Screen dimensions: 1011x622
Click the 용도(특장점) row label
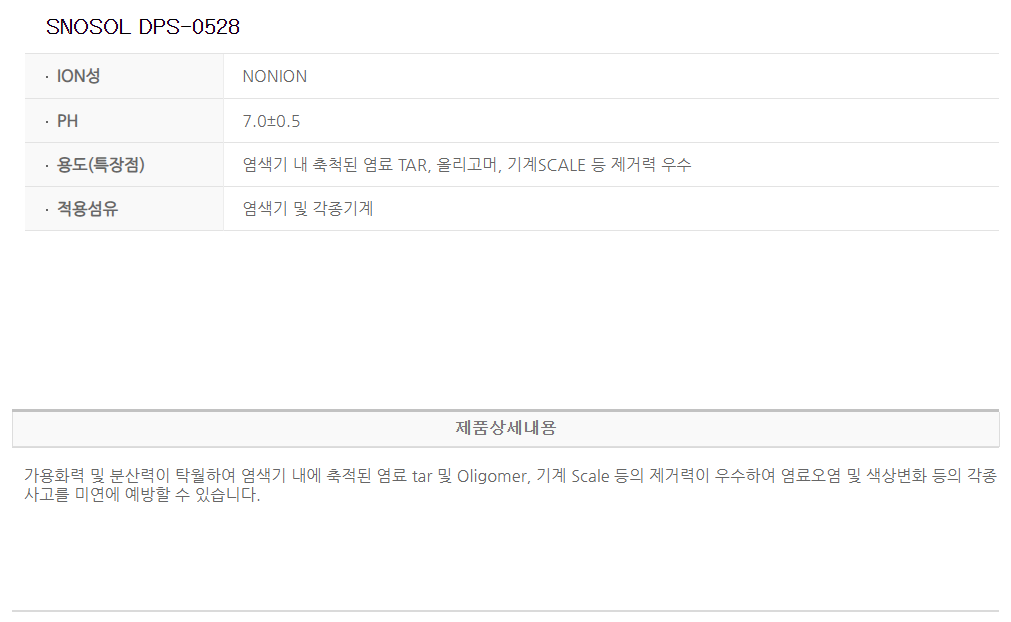click(100, 164)
